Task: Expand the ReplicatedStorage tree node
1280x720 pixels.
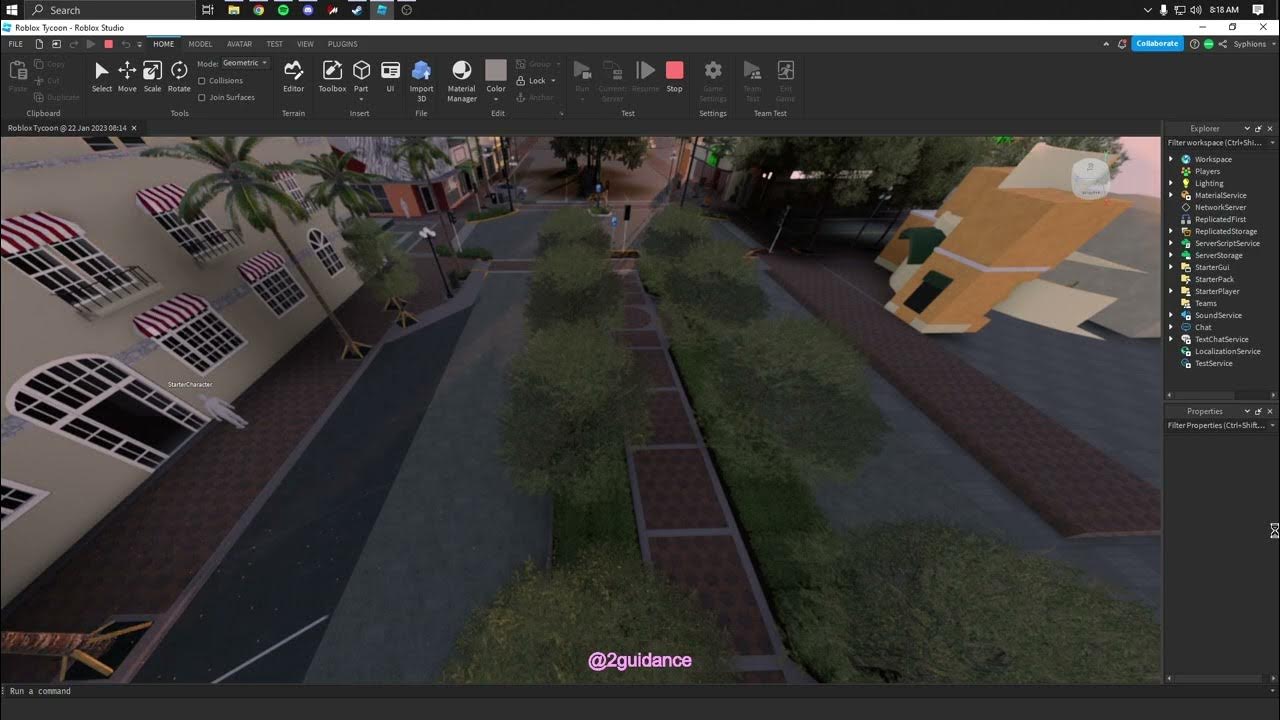Action: [x=1172, y=231]
